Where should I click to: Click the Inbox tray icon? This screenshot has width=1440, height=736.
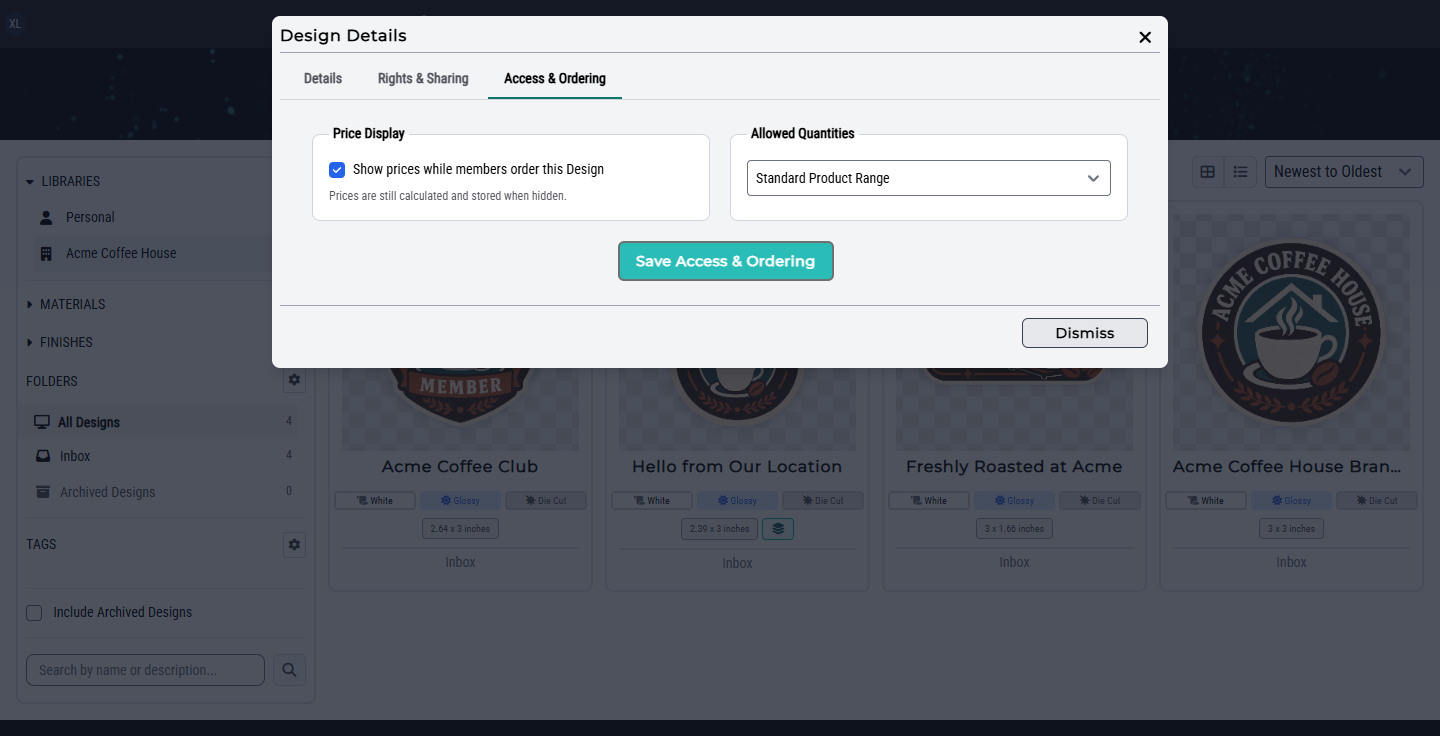43,456
